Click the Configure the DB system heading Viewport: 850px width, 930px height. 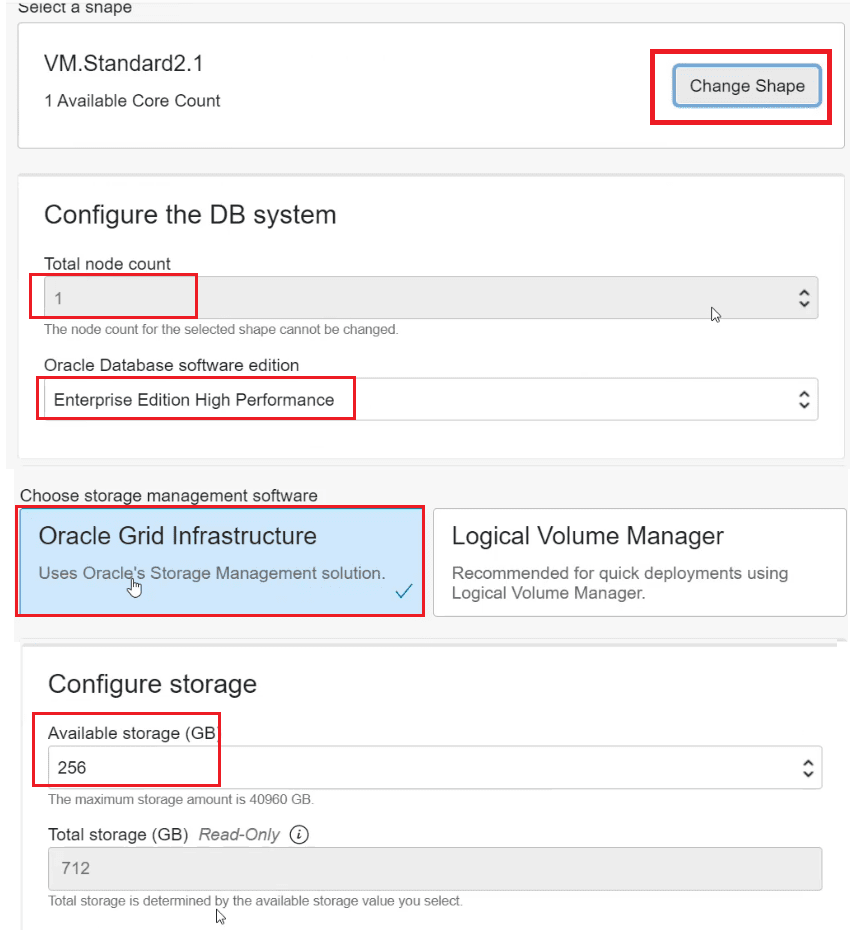[x=190, y=215]
